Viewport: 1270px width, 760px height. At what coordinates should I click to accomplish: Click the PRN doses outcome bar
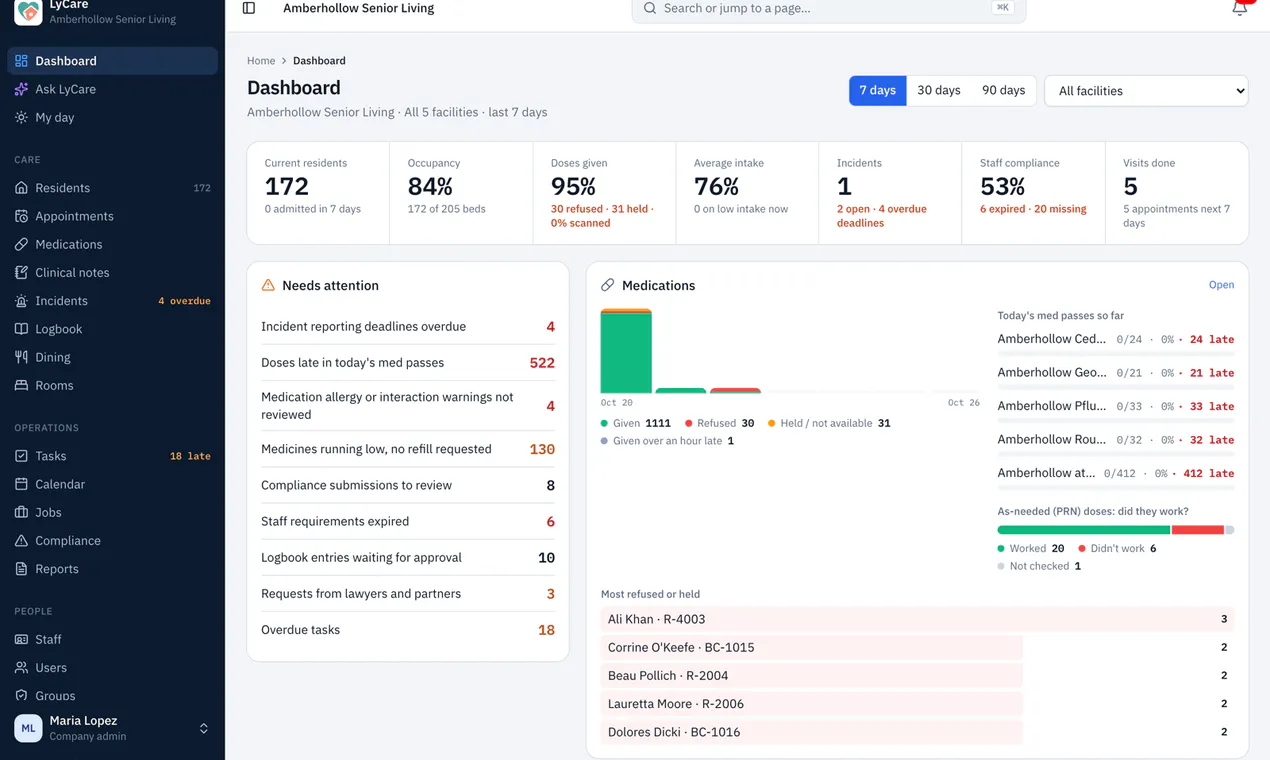pyautogui.click(x=1116, y=530)
